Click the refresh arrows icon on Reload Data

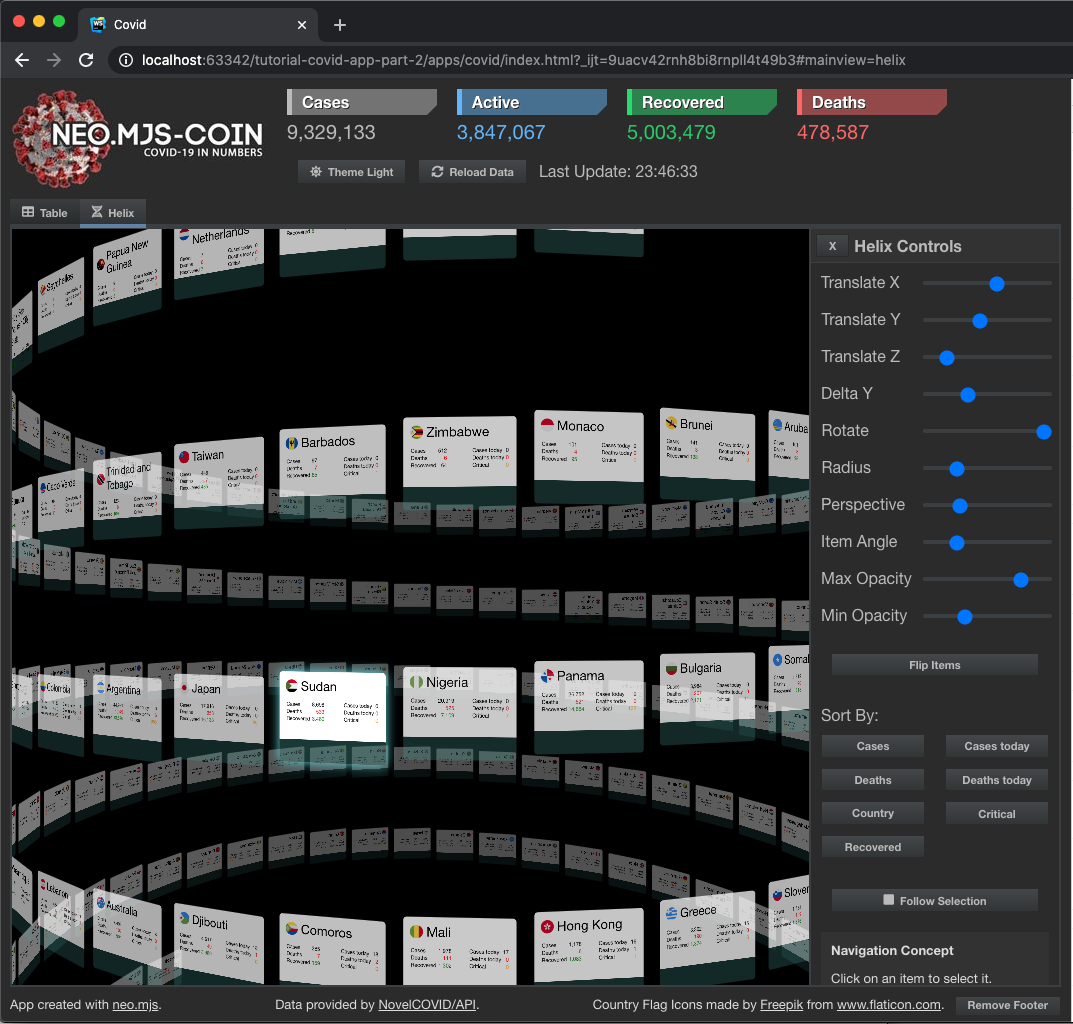[x=436, y=171]
